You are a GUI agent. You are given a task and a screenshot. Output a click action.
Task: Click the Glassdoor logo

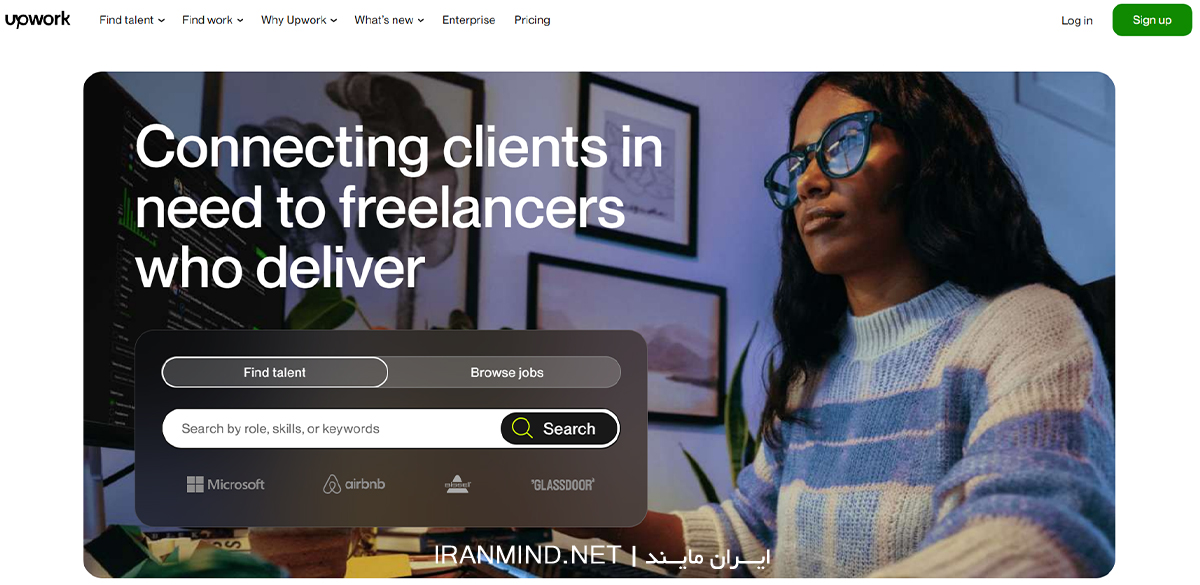tap(562, 484)
